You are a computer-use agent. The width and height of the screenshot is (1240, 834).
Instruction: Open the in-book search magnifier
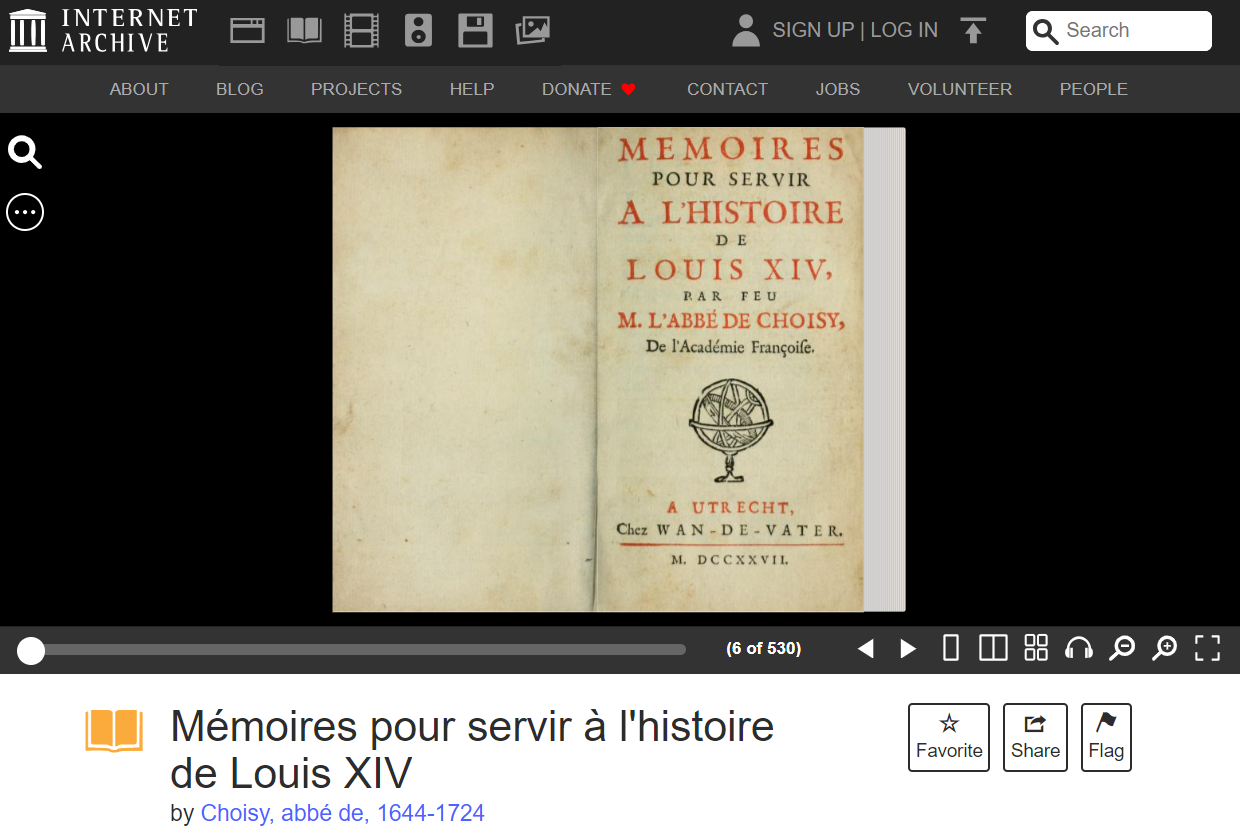pyautogui.click(x=24, y=152)
